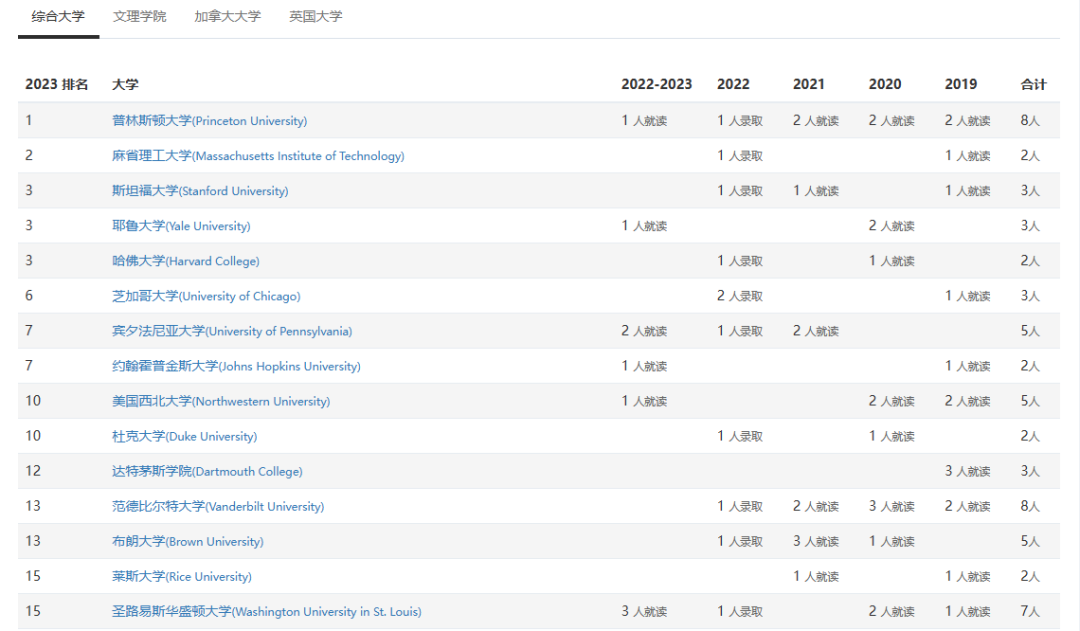Image resolution: width=1080 pixels, height=631 pixels.
Task: Click Duke's 1 人录取 cell under 2022
Action: (x=740, y=436)
